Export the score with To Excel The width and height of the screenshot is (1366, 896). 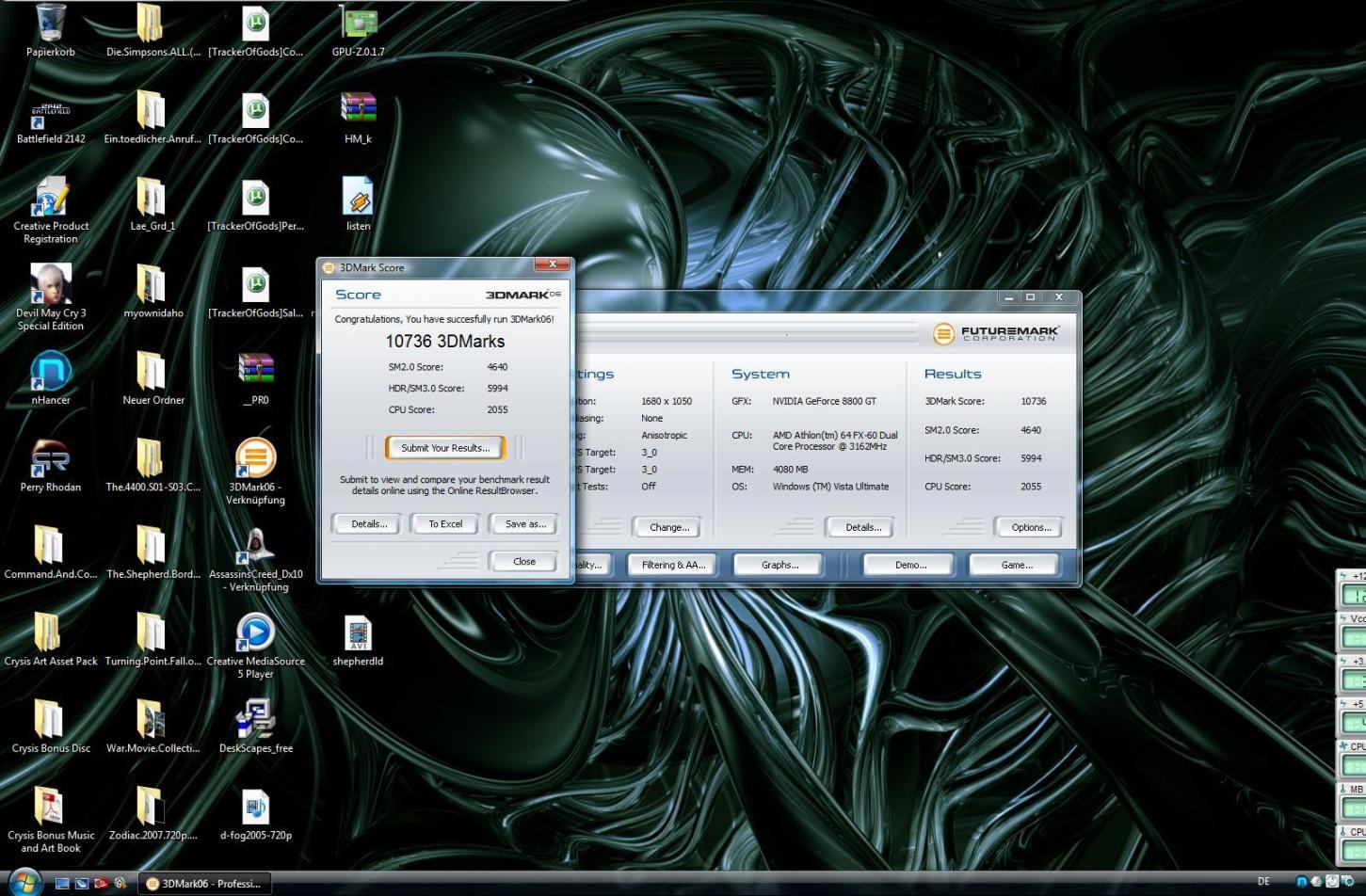click(x=445, y=524)
